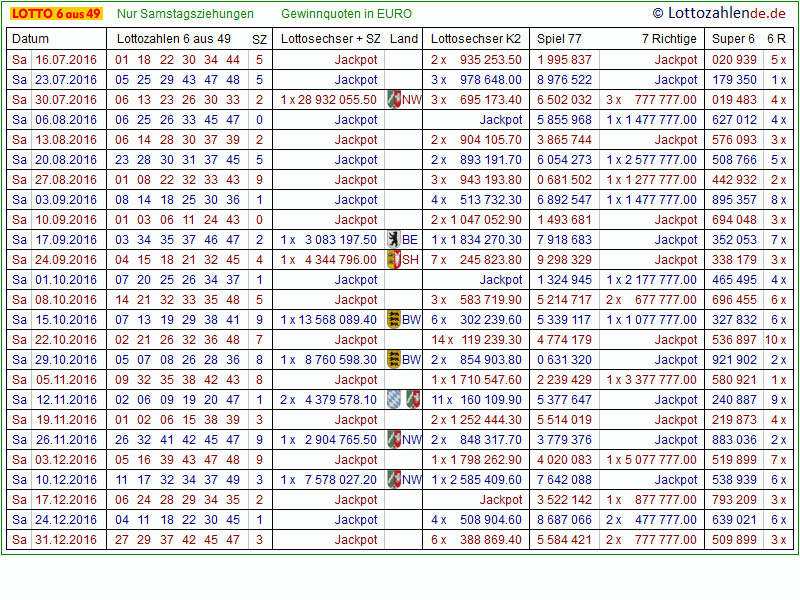
Task: Click the blue-white Bavaria flag in the 12.11.2016 row
Action: [394, 399]
